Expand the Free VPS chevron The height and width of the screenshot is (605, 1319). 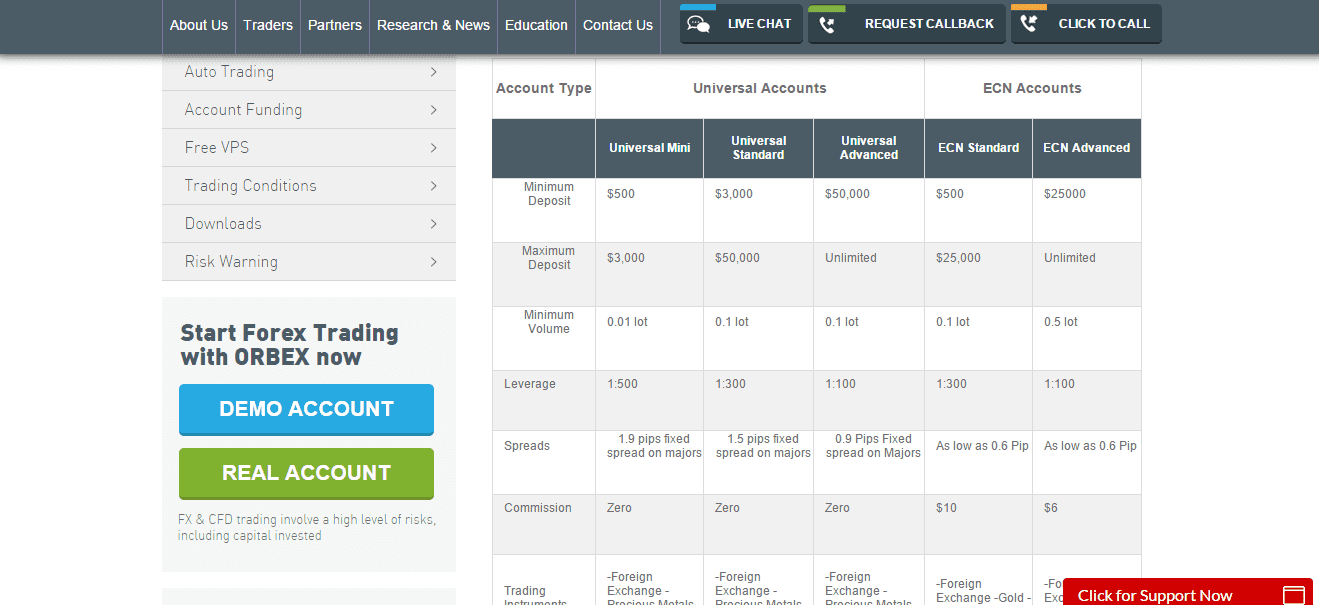click(x=433, y=148)
